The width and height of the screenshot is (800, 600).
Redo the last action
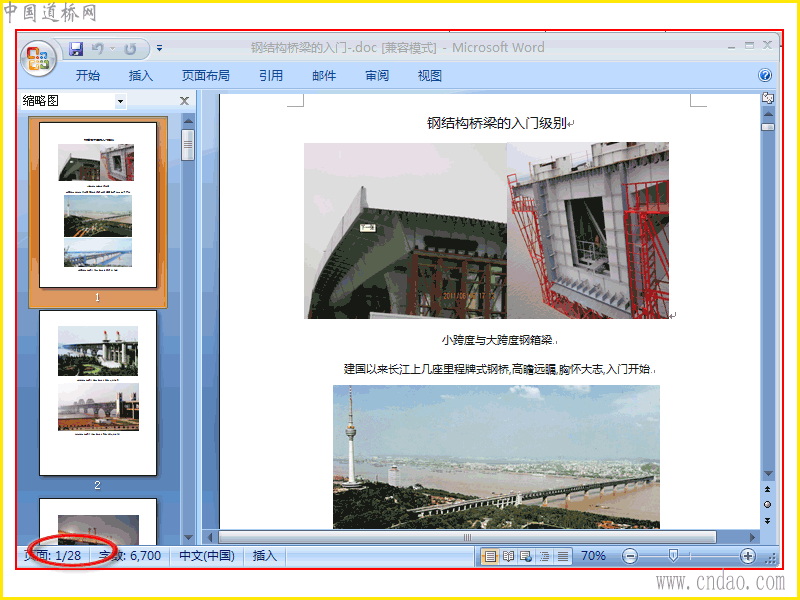[x=131, y=49]
